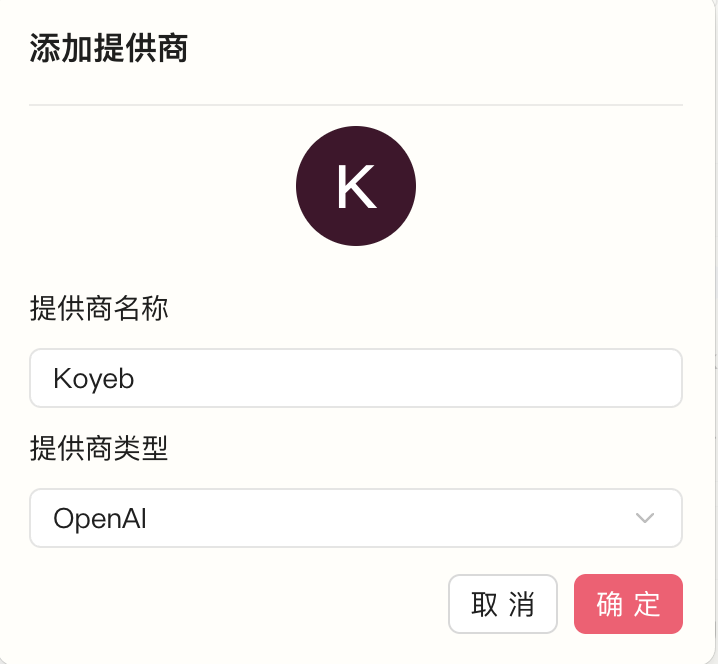Focus the 提供商名称 input field

(355, 378)
